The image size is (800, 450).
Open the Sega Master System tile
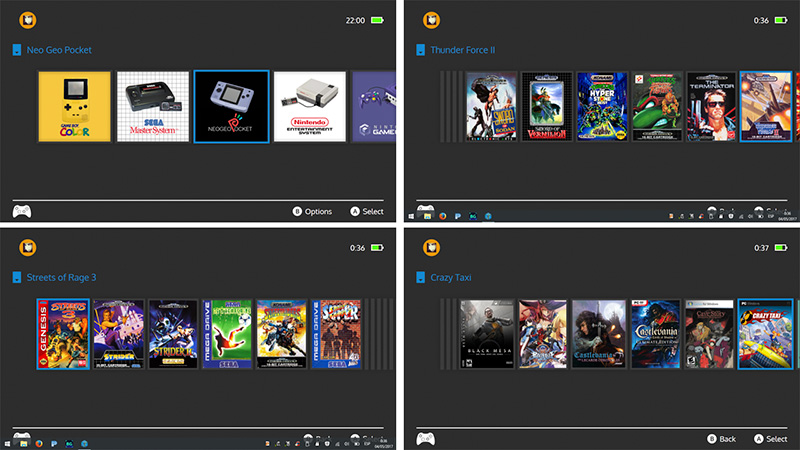tap(152, 106)
